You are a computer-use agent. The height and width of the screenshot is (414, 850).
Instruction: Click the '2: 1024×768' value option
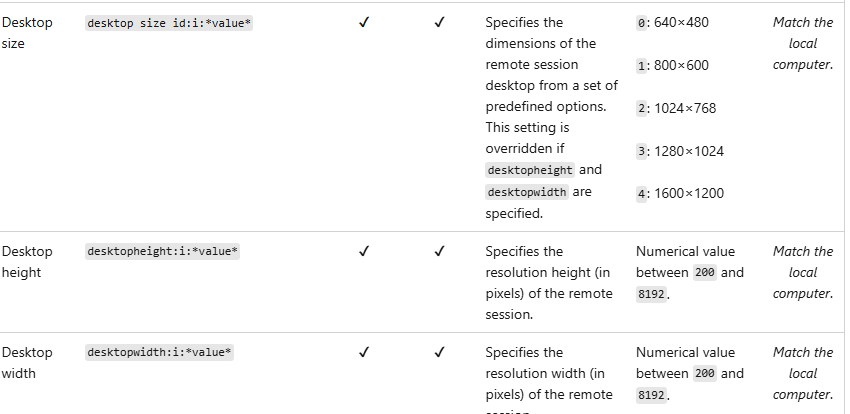click(676, 108)
